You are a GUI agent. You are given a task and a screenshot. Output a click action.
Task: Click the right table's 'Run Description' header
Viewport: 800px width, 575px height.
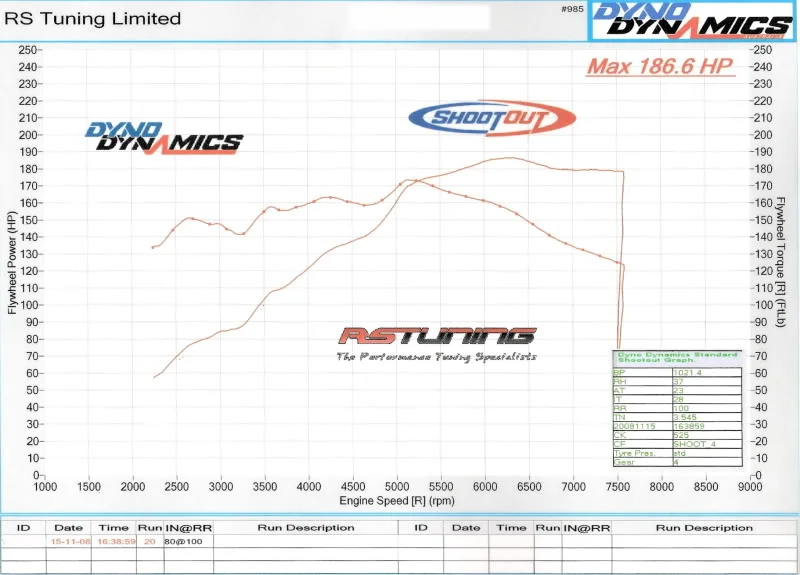(704, 528)
